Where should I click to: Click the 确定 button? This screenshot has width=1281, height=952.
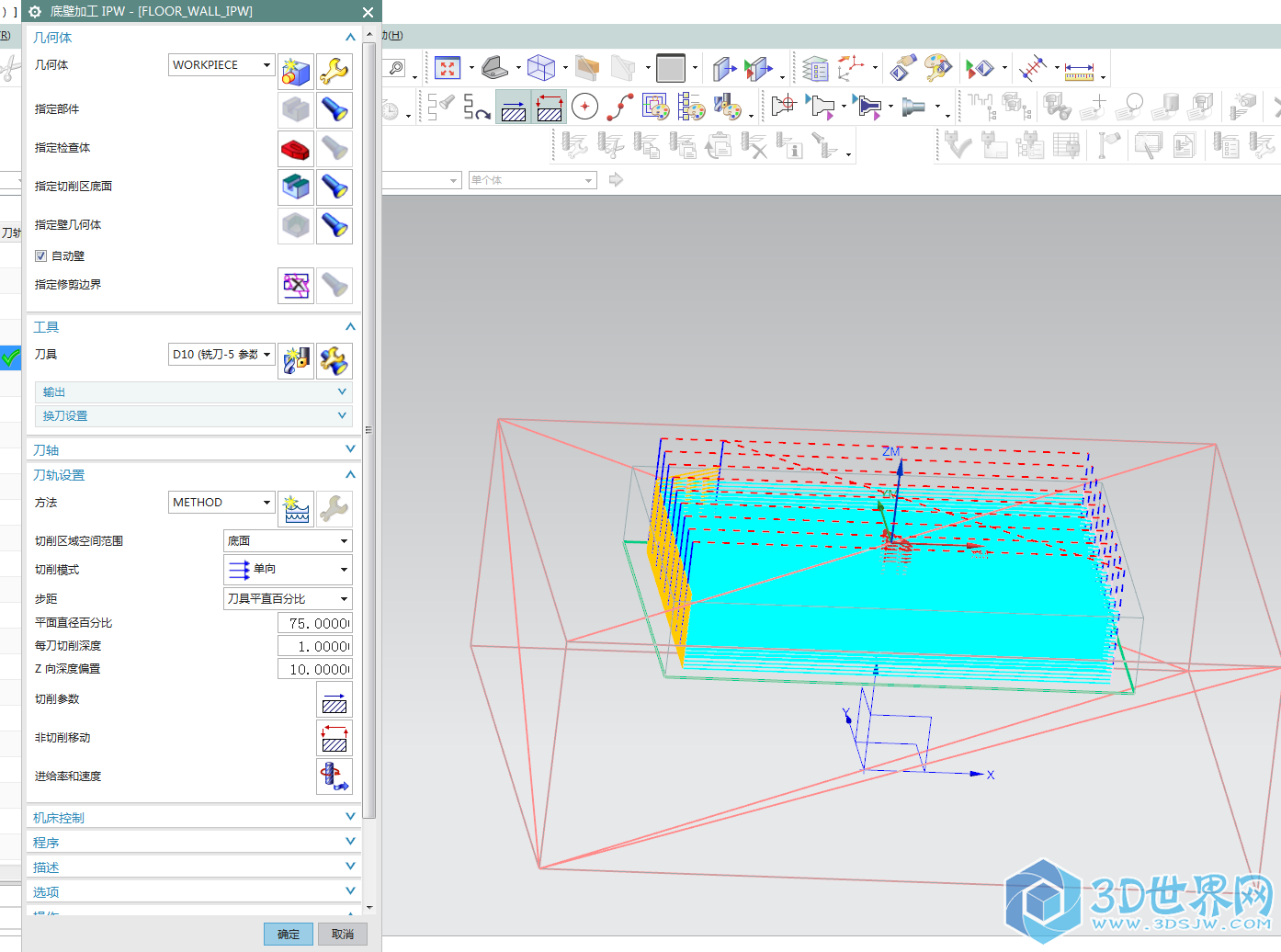pos(289,934)
